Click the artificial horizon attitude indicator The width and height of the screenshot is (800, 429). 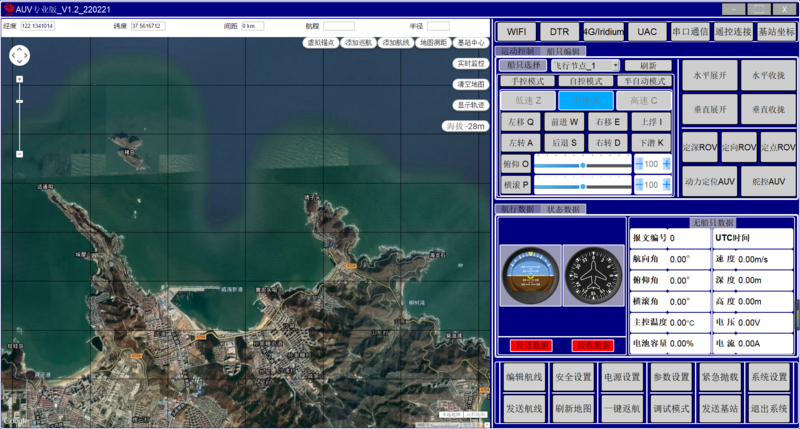[x=529, y=275]
